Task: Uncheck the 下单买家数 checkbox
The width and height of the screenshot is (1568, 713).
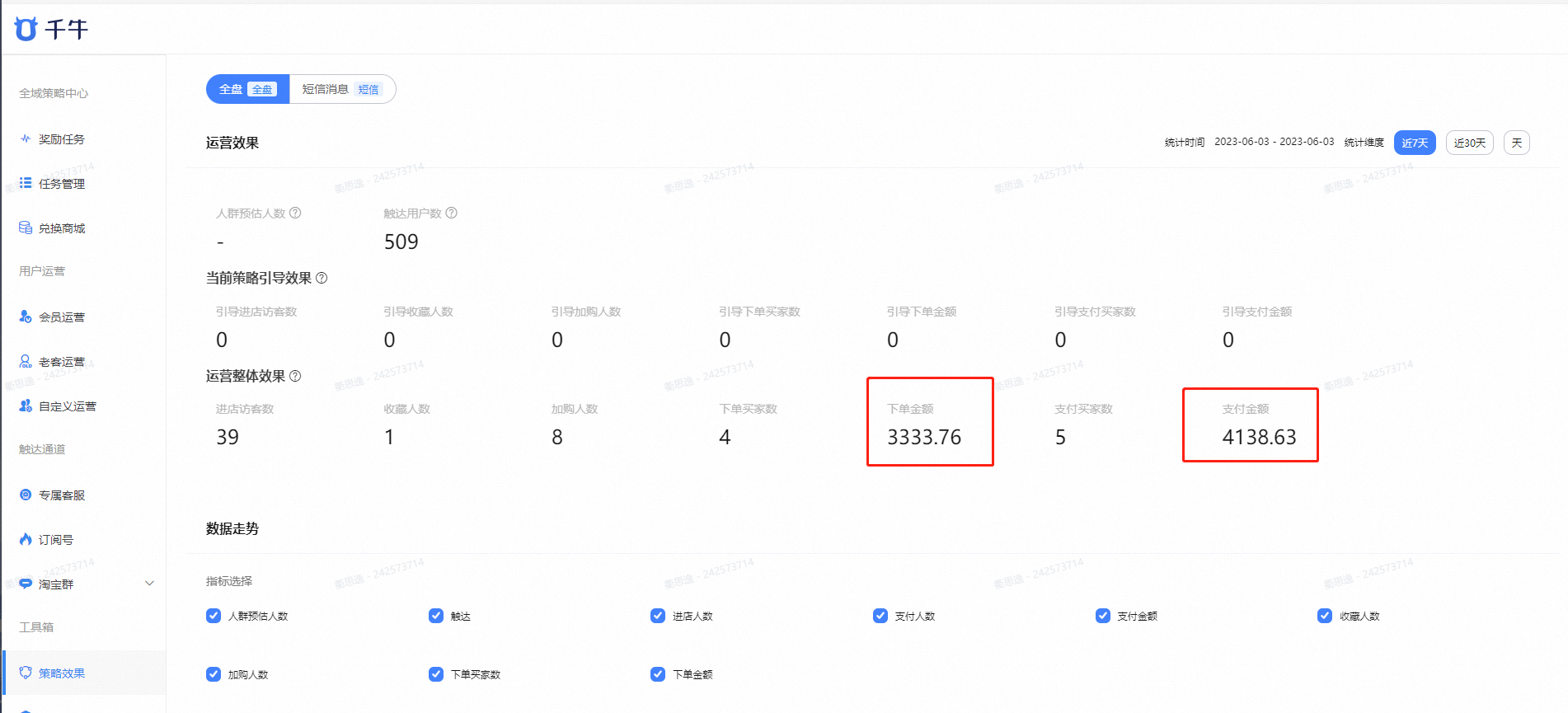Action: click(x=436, y=674)
